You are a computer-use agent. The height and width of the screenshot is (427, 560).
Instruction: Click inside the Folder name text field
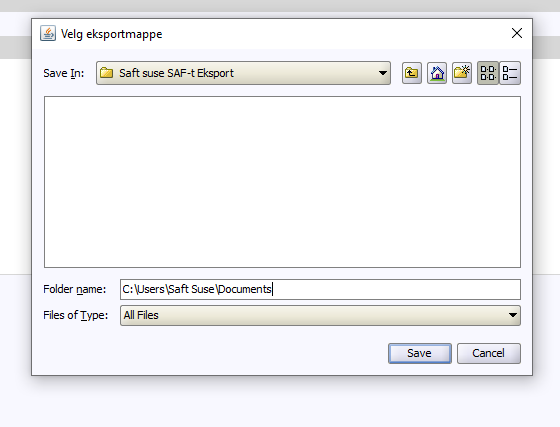point(320,289)
